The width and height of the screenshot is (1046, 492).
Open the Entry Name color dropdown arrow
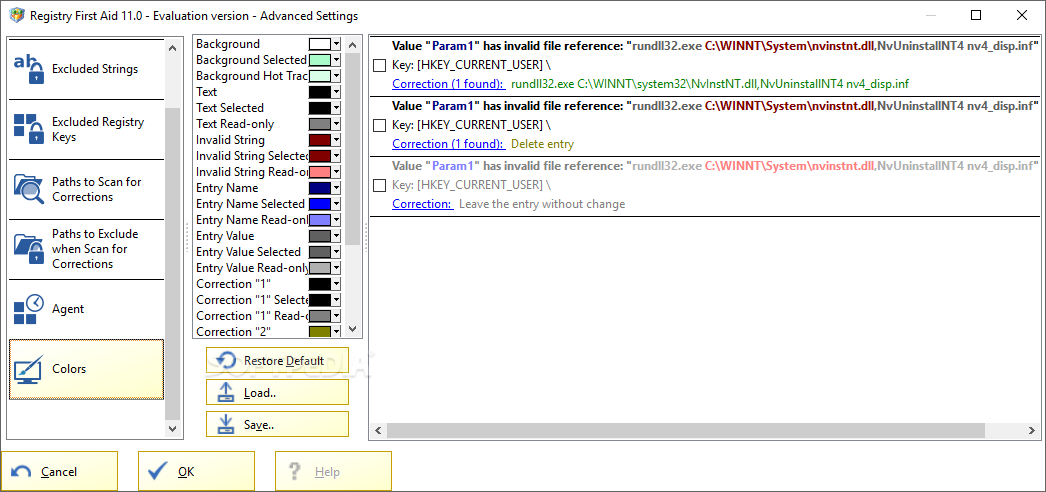pyautogui.click(x=336, y=188)
